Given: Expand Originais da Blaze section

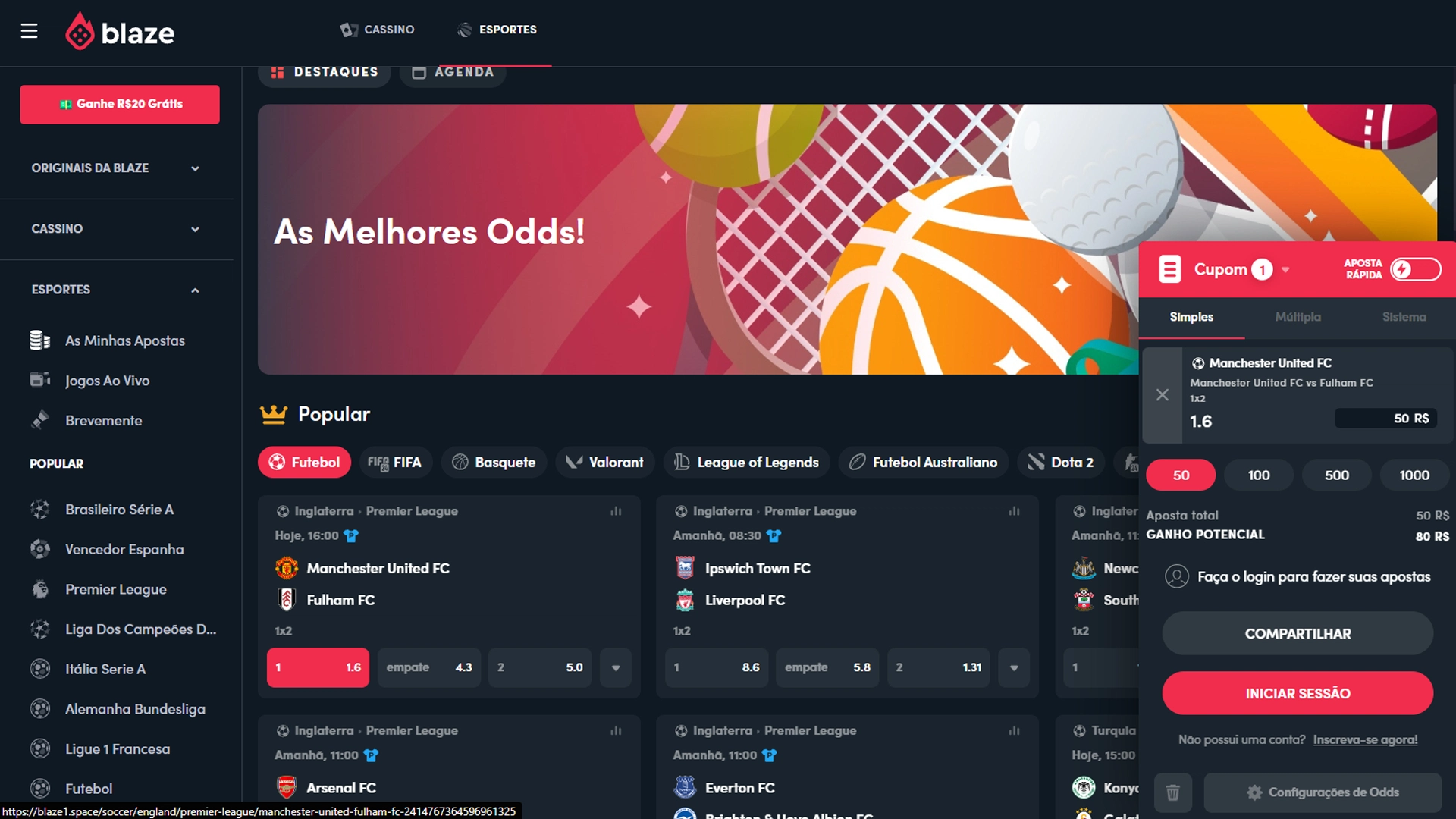Looking at the screenshot, I should [x=116, y=168].
